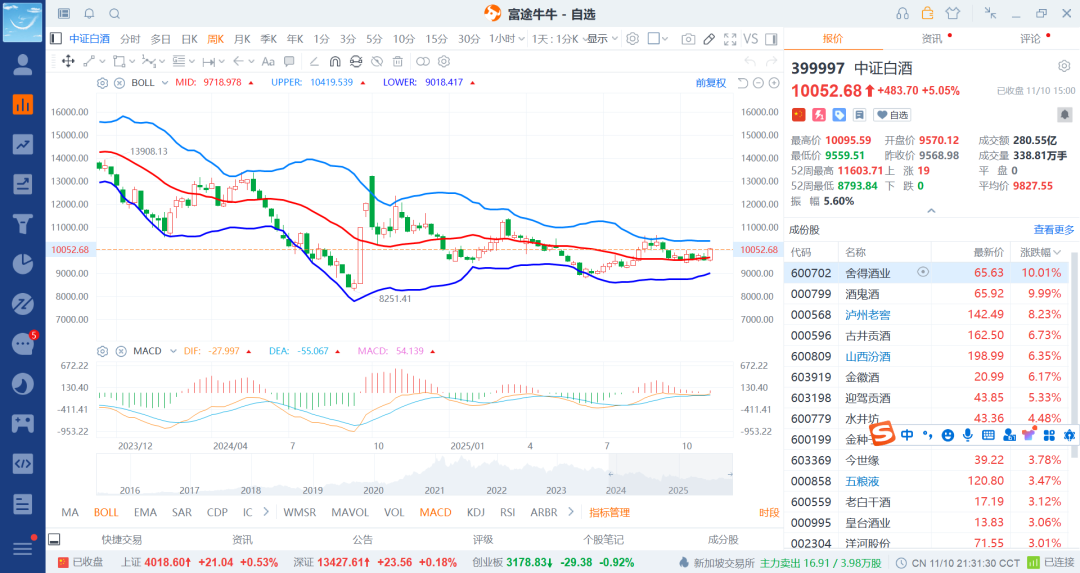Select the 日K chart period tab
The image size is (1080, 573).
click(188, 39)
